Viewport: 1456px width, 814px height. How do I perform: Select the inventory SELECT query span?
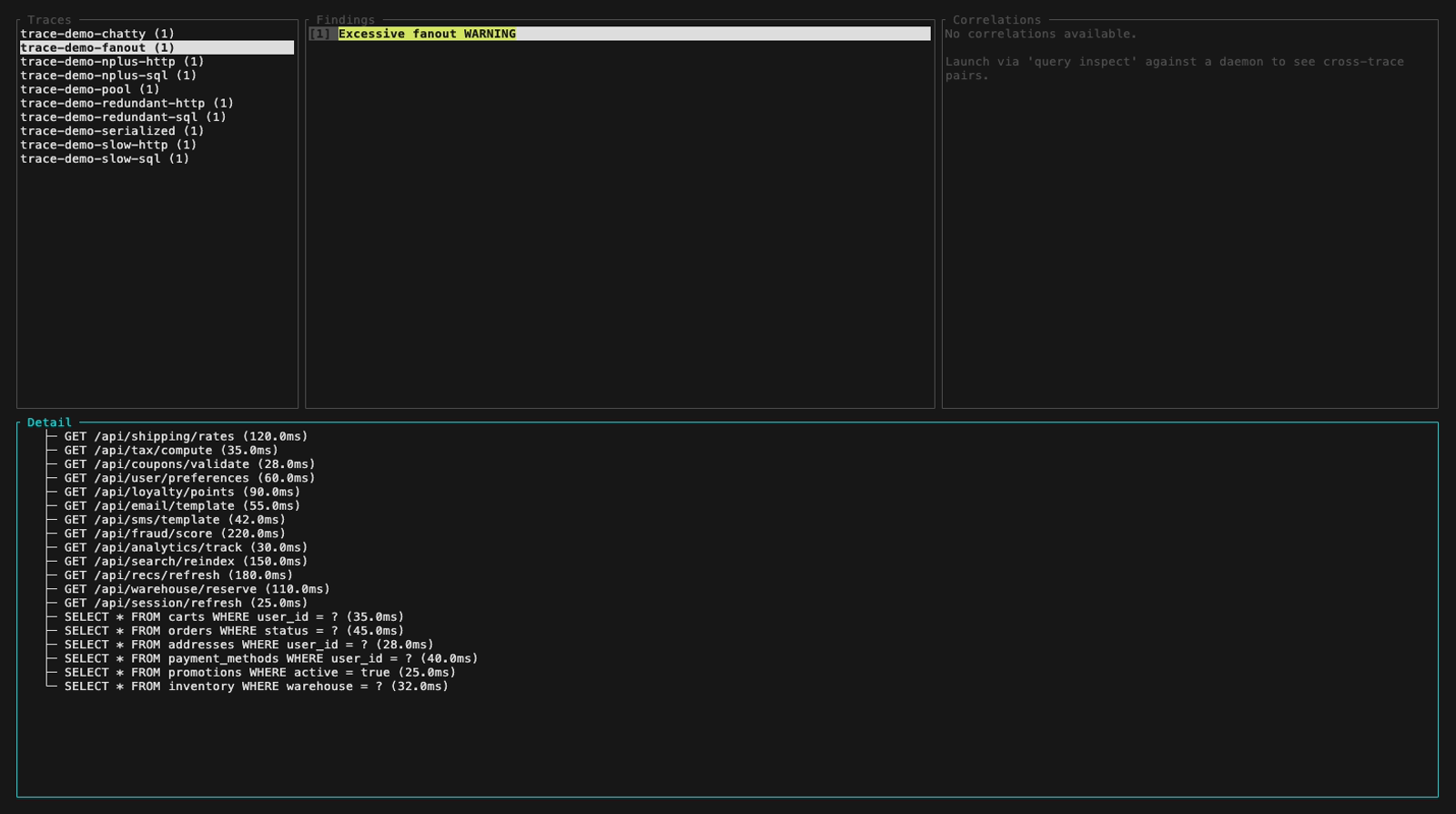(x=257, y=687)
